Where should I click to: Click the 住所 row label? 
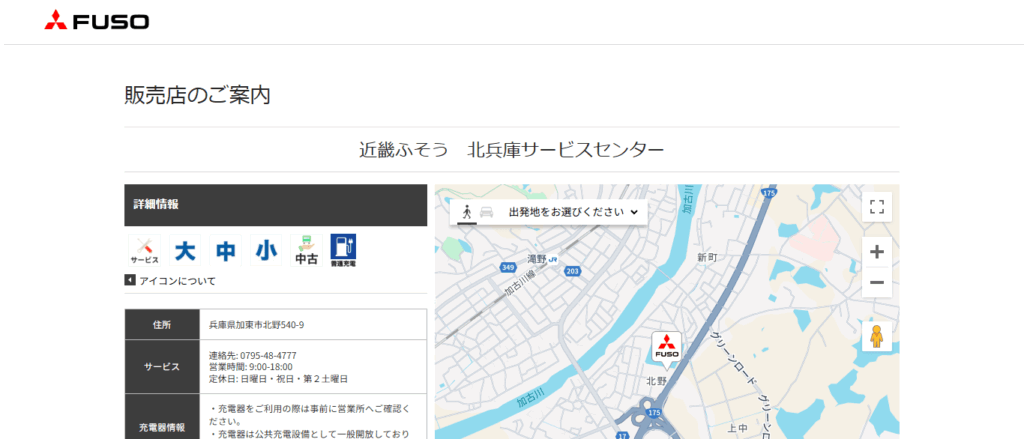click(x=162, y=324)
